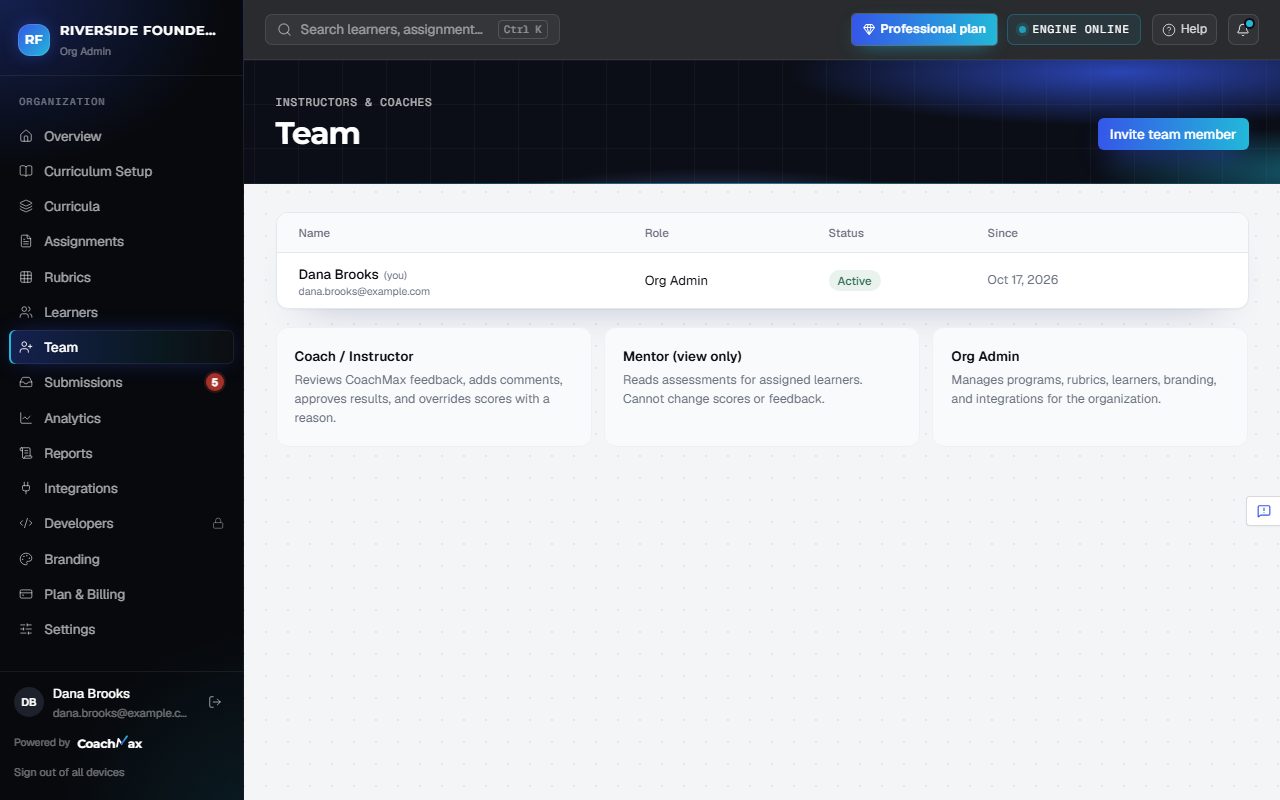Click the Oct 17, 2026 date cell
Image resolution: width=1280 pixels, height=800 pixels.
coord(1022,280)
